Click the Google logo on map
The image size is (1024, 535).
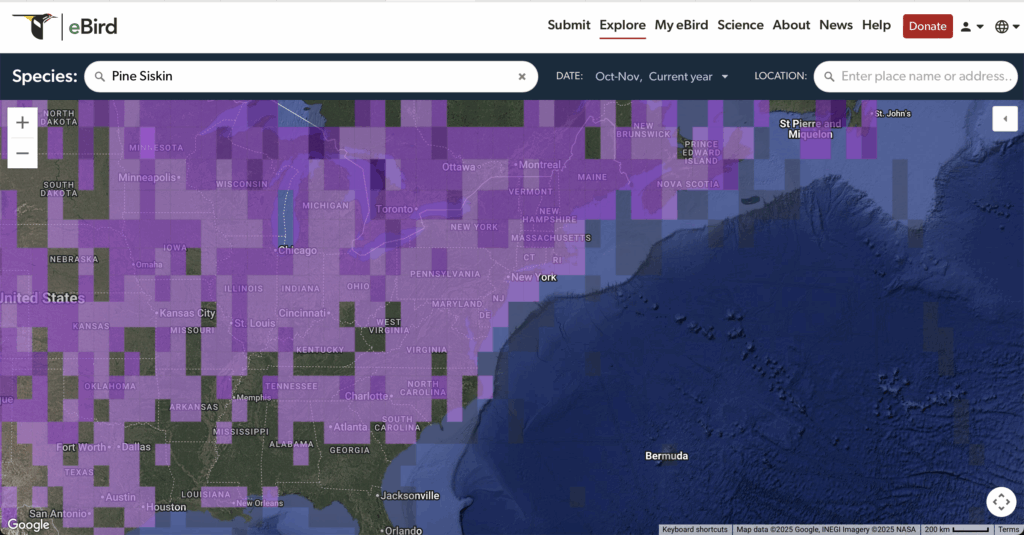coord(27,525)
